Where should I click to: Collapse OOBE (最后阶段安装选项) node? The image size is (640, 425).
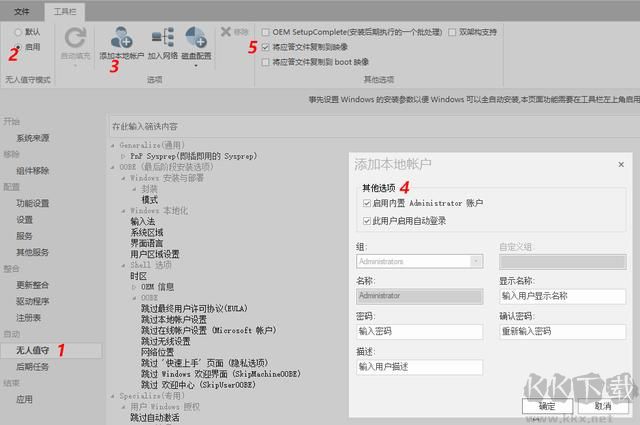pos(113,167)
